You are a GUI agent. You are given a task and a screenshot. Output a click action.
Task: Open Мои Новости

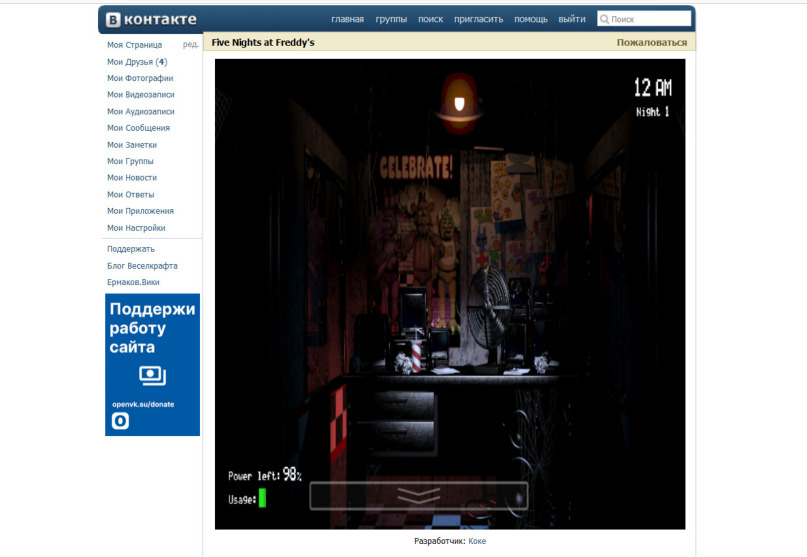(x=132, y=178)
